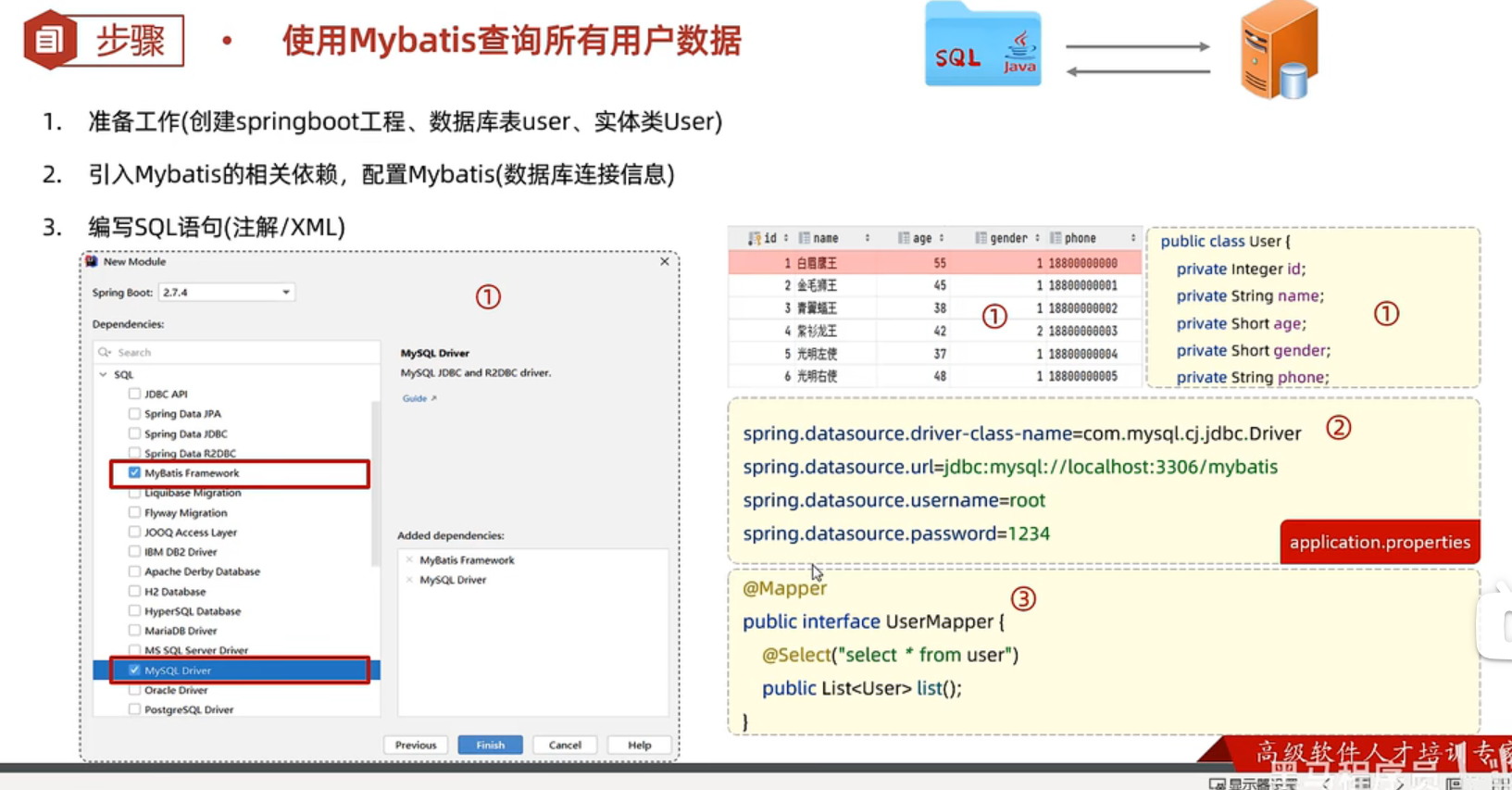The image size is (1512, 790).
Task: Check the HyperSQL Database checkbox
Action: (134, 611)
